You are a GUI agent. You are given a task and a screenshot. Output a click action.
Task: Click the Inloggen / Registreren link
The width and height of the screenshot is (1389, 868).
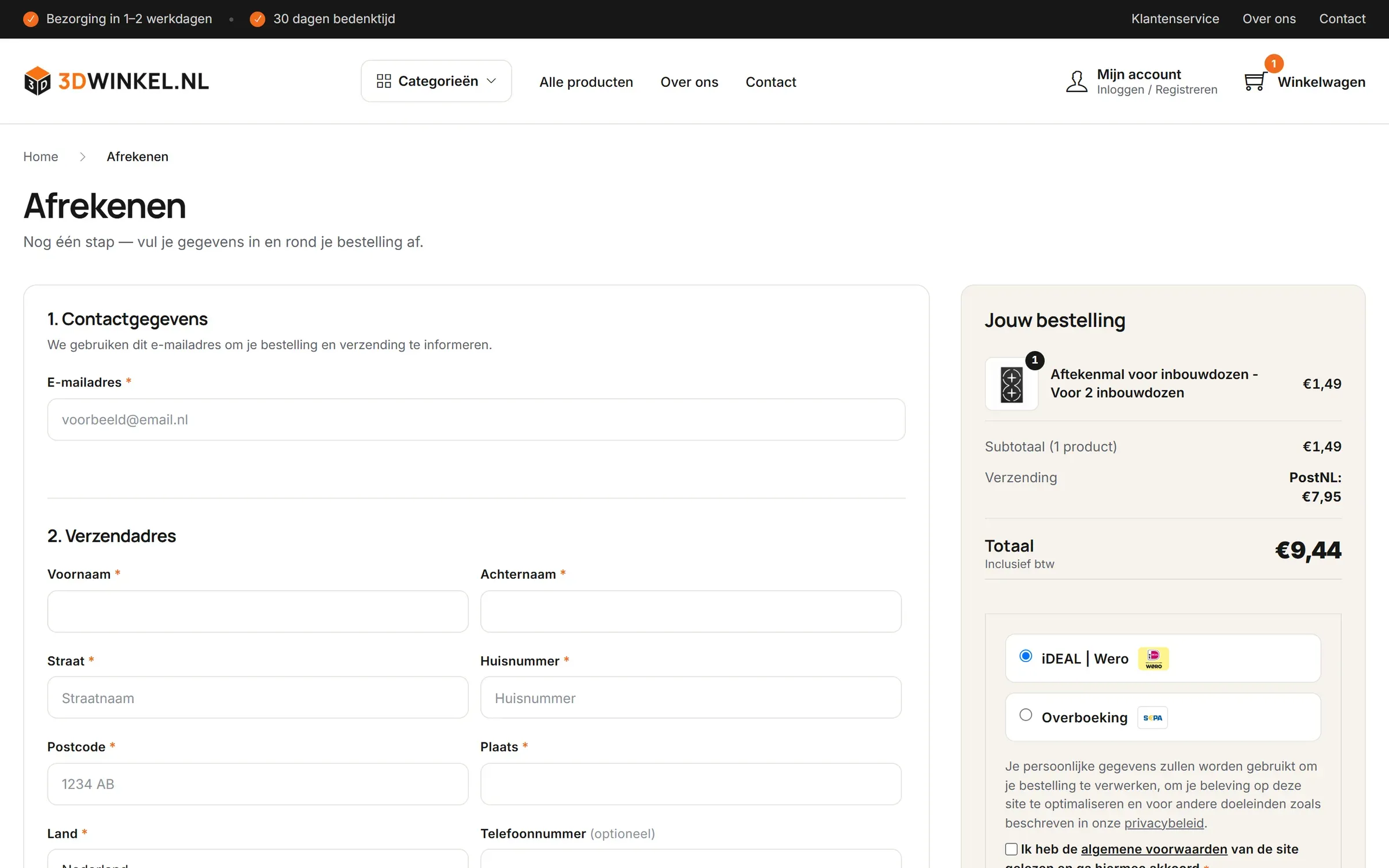1157,90
